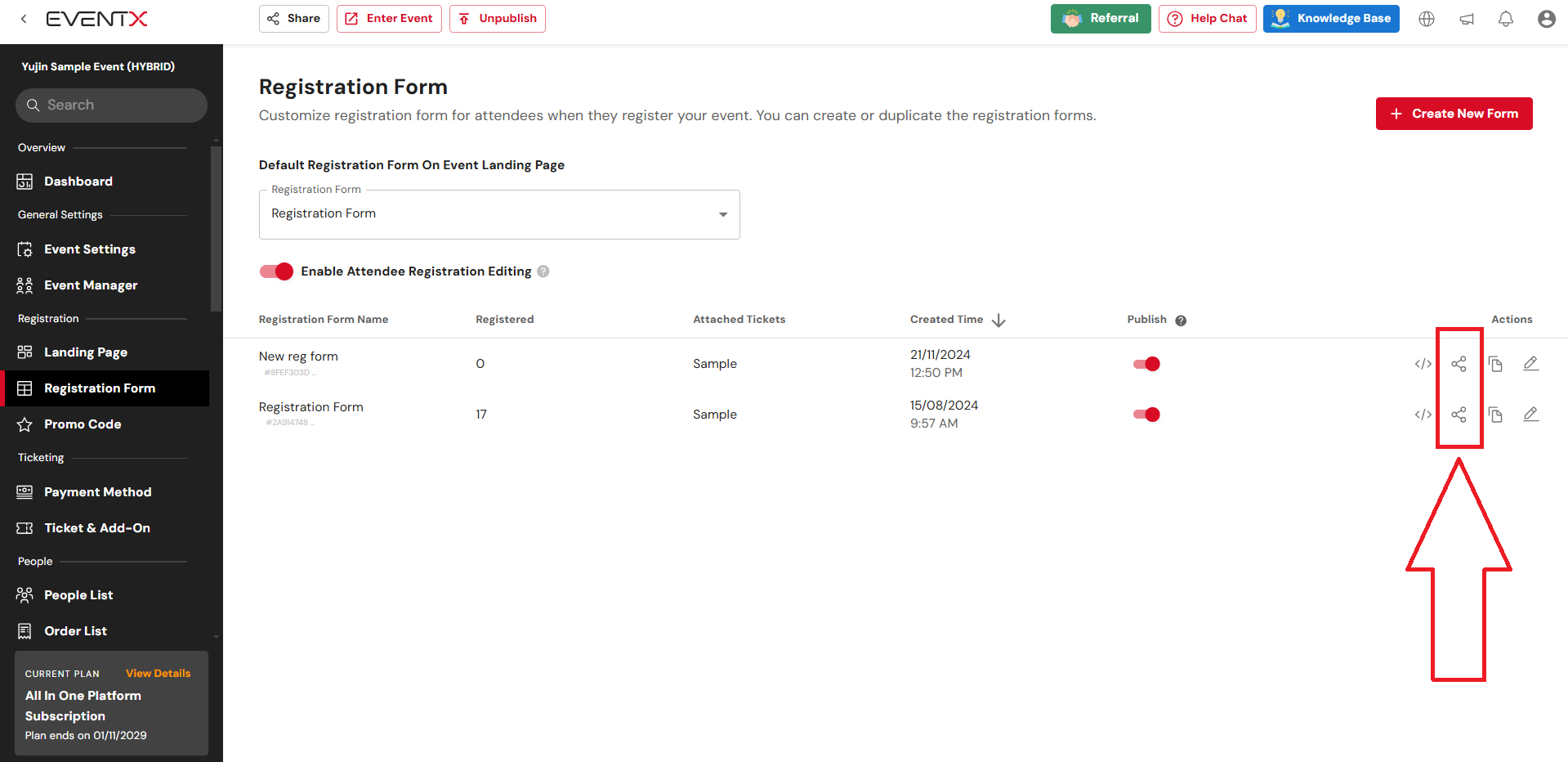
Task: Open the Knowledge Base
Action: (1331, 19)
